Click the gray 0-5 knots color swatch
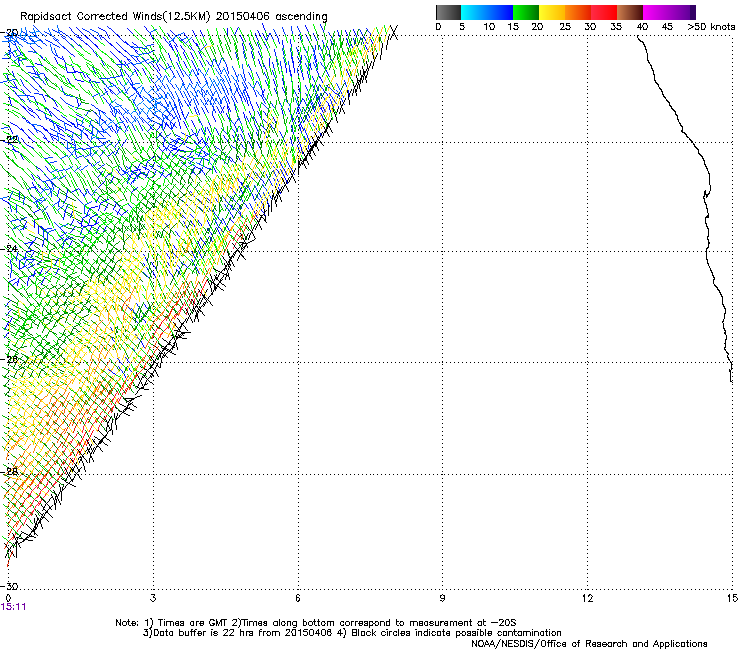 point(448,12)
